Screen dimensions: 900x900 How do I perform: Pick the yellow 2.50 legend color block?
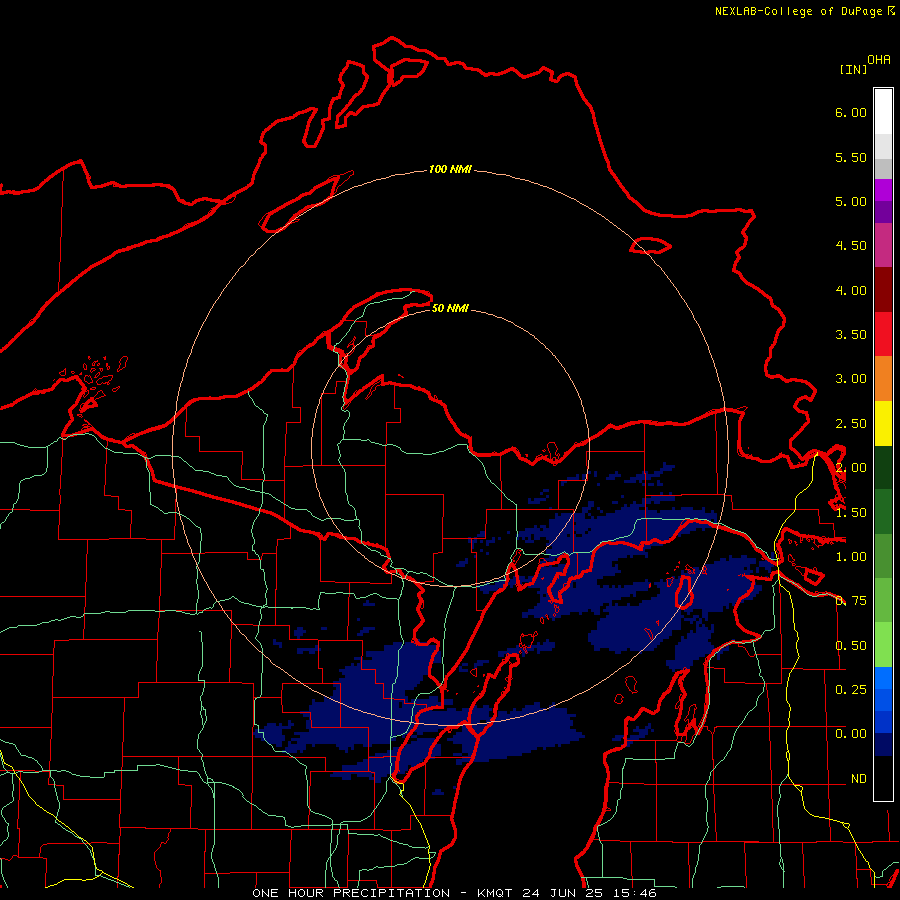(883, 423)
